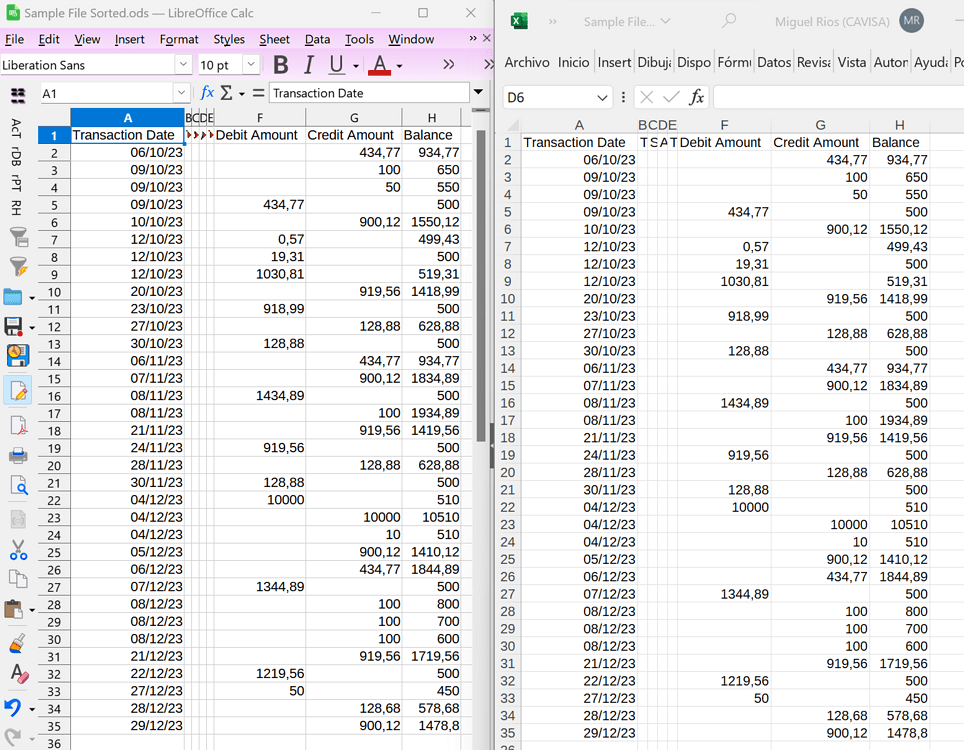Click the Clear Direct Formatting icon
Viewport: 964px width, 750px height.
coord(18,674)
